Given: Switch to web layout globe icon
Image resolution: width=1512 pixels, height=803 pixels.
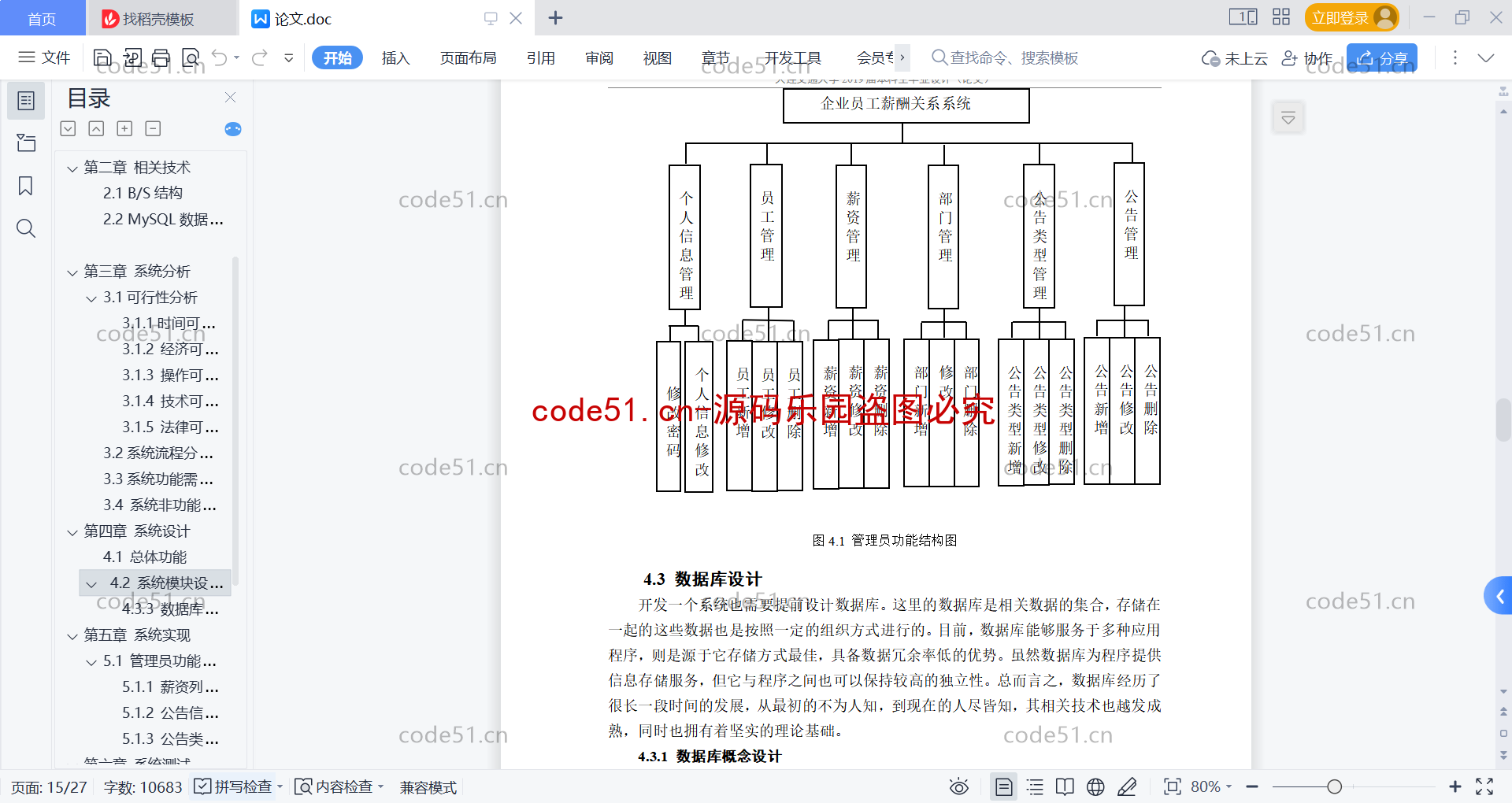Looking at the screenshot, I should (1095, 786).
